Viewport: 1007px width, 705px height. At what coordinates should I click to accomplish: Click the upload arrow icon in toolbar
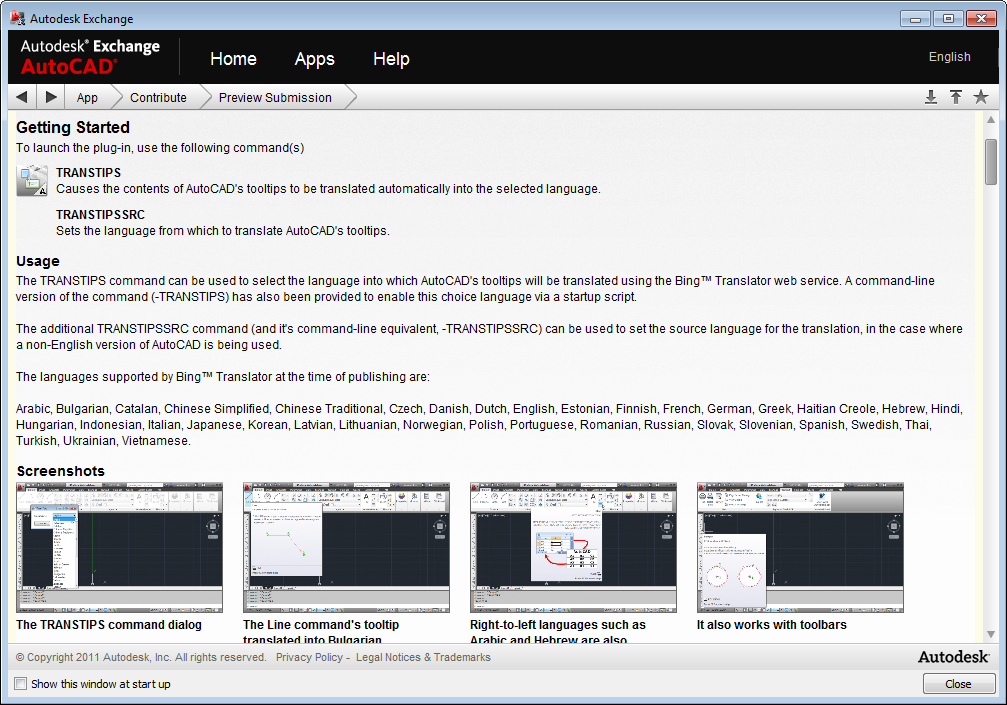click(956, 97)
